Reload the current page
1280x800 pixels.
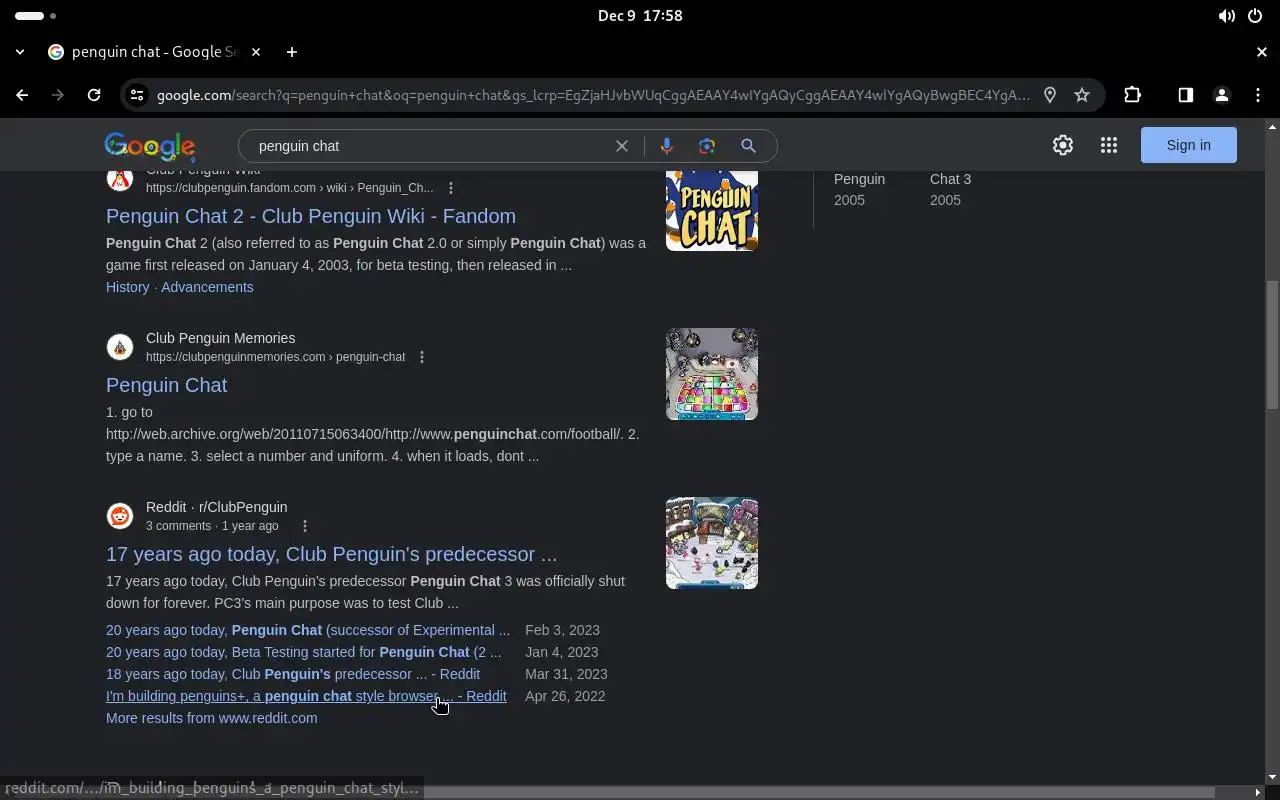(x=94, y=95)
